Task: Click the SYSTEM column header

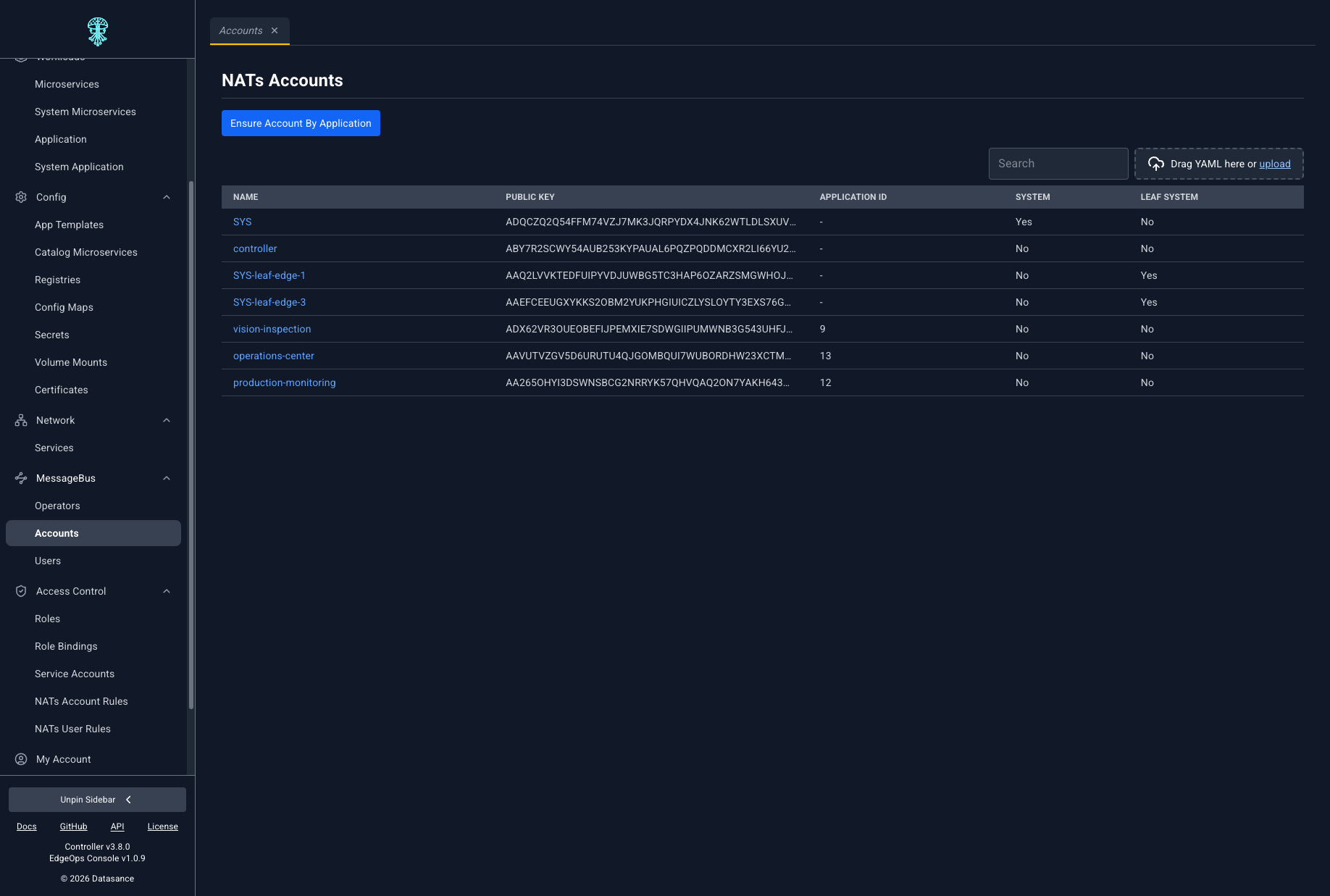Action: coord(1033,197)
